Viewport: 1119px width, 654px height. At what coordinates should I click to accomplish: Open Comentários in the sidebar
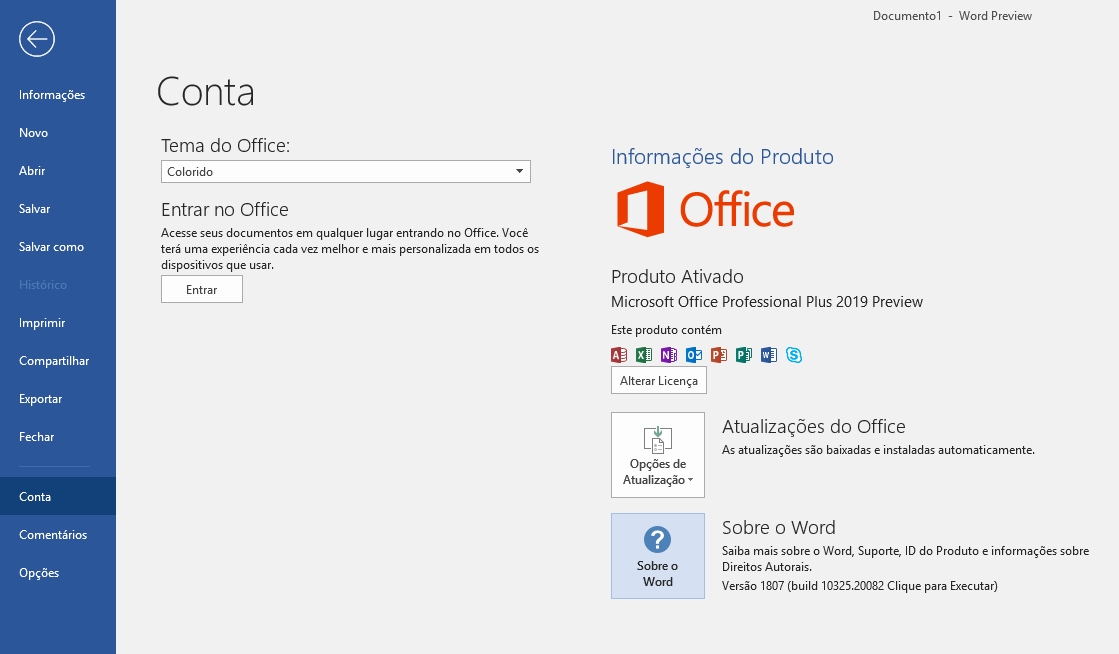coord(58,534)
